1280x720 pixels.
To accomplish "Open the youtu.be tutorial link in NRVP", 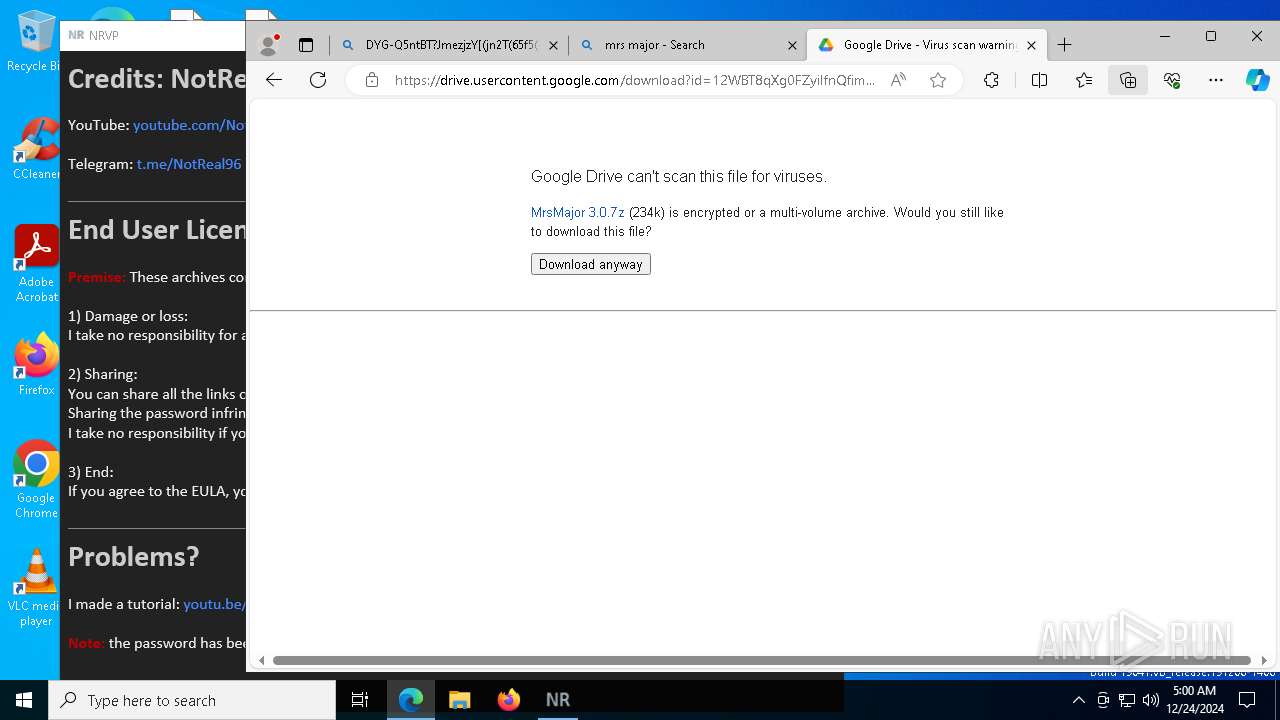I will [x=214, y=604].
